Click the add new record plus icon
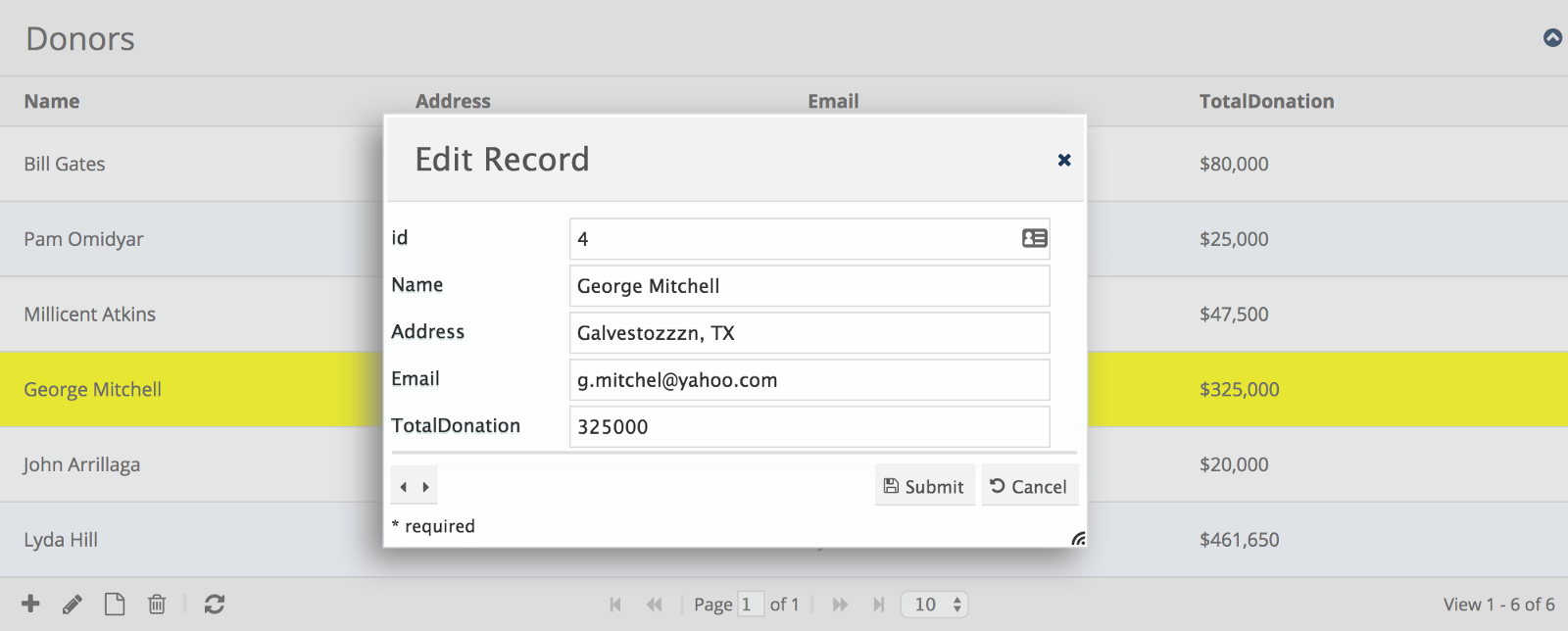This screenshot has height=631, width=1568. 30,604
